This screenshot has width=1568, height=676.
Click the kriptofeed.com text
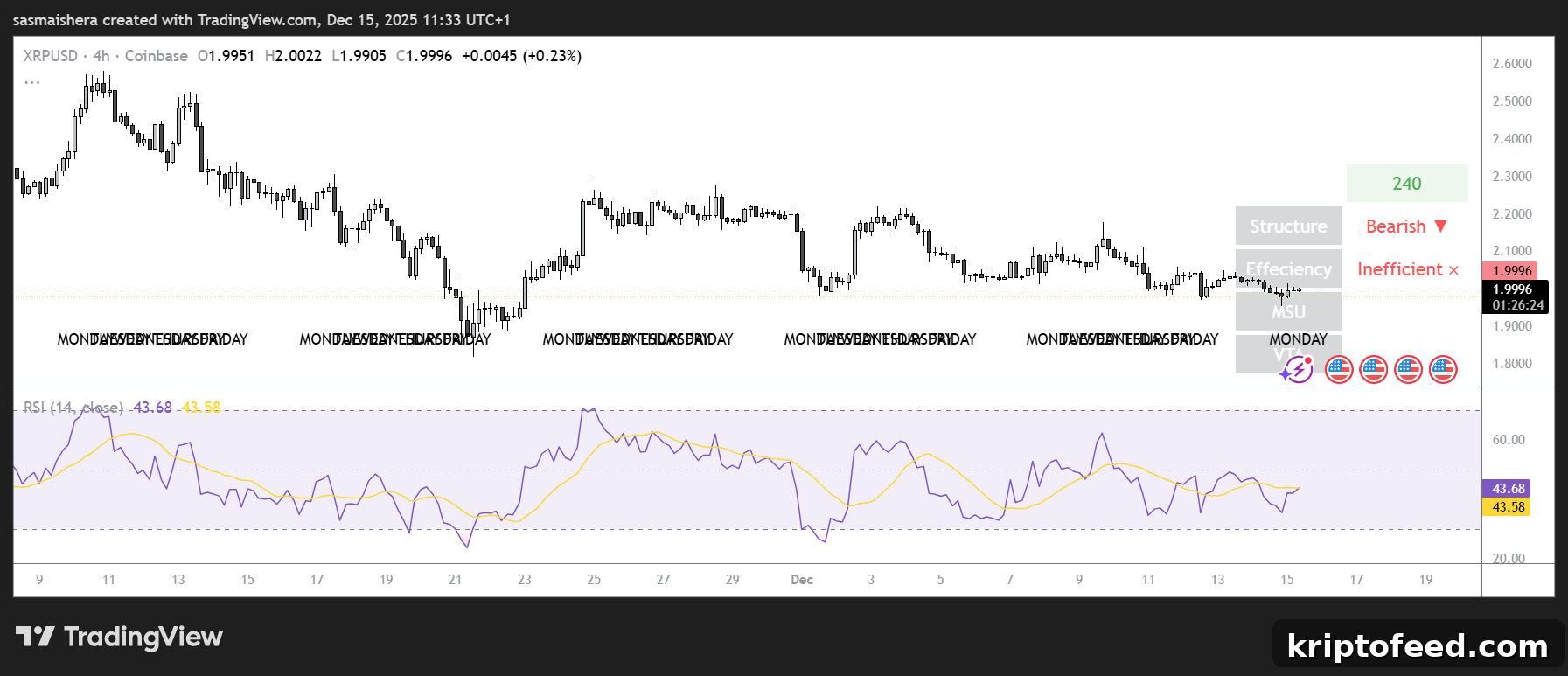(x=1418, y=646)
